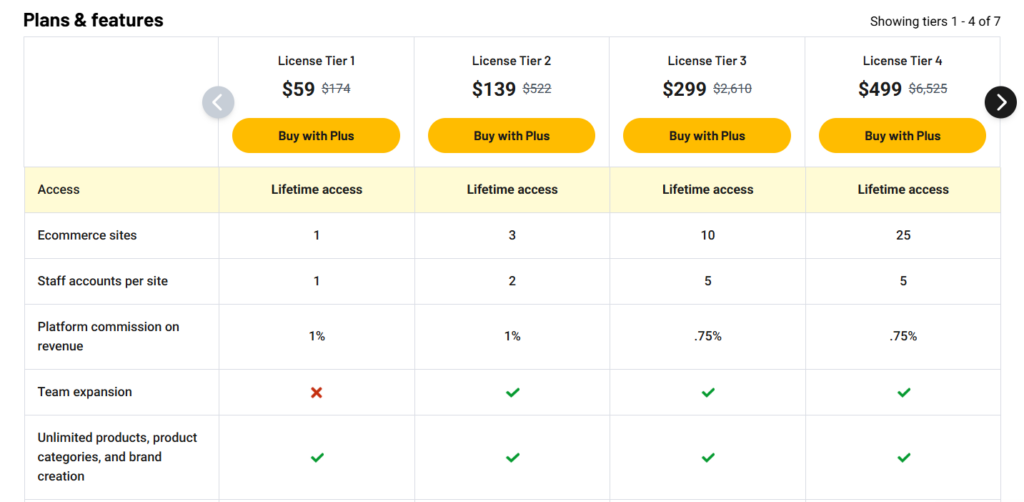Buy License Tier 4 with Plus
This screenshot has width=1024, height=502.
[x=903, y=136]
